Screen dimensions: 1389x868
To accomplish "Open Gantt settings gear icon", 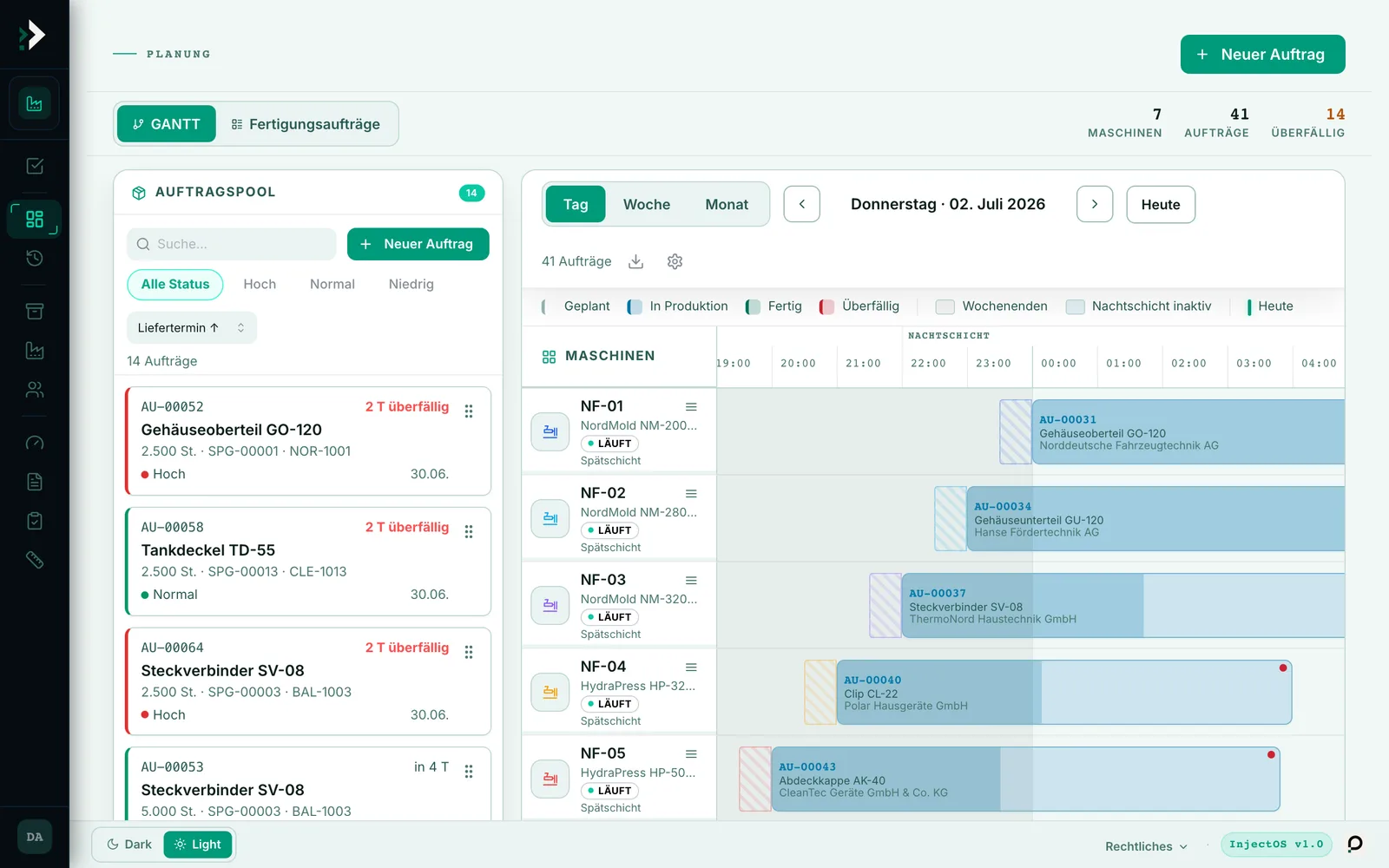I will [675, 261].
